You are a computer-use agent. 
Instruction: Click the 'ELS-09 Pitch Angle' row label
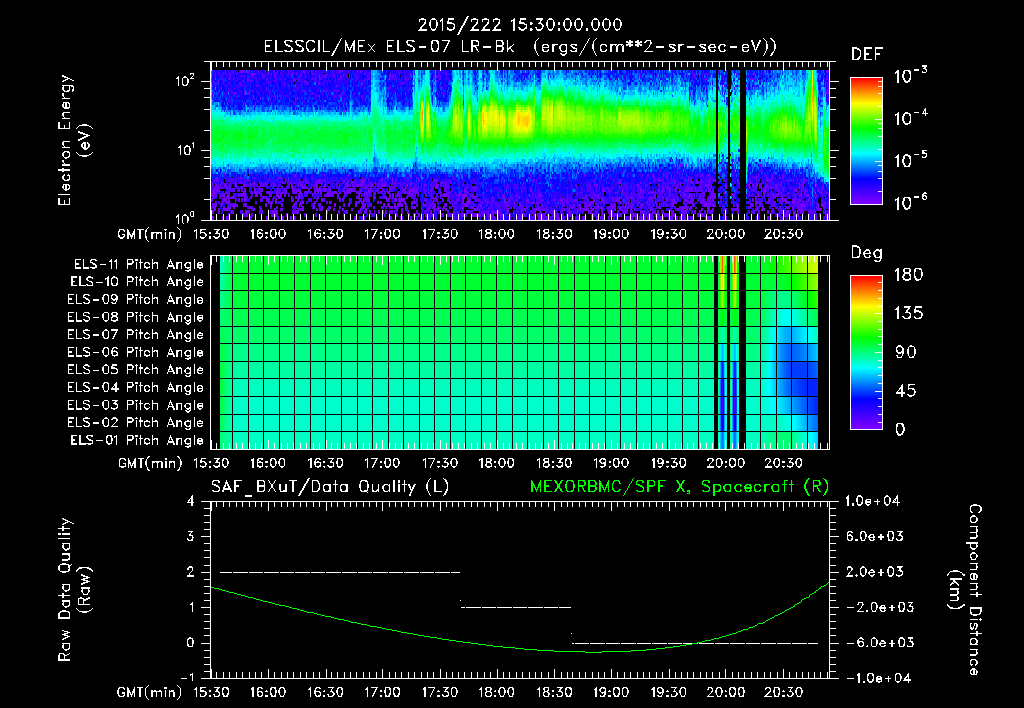click(x=135, y=300)
